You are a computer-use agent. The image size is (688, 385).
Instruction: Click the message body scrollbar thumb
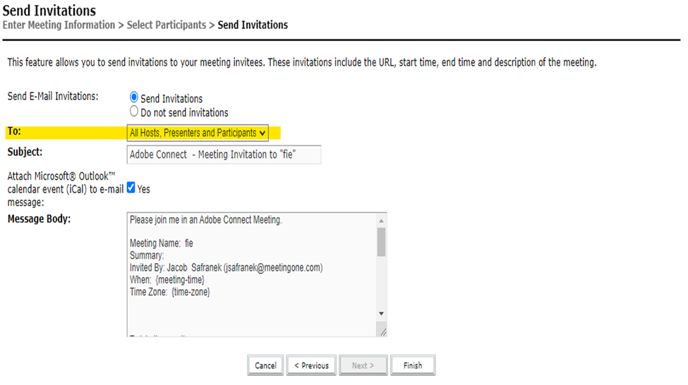381,241
